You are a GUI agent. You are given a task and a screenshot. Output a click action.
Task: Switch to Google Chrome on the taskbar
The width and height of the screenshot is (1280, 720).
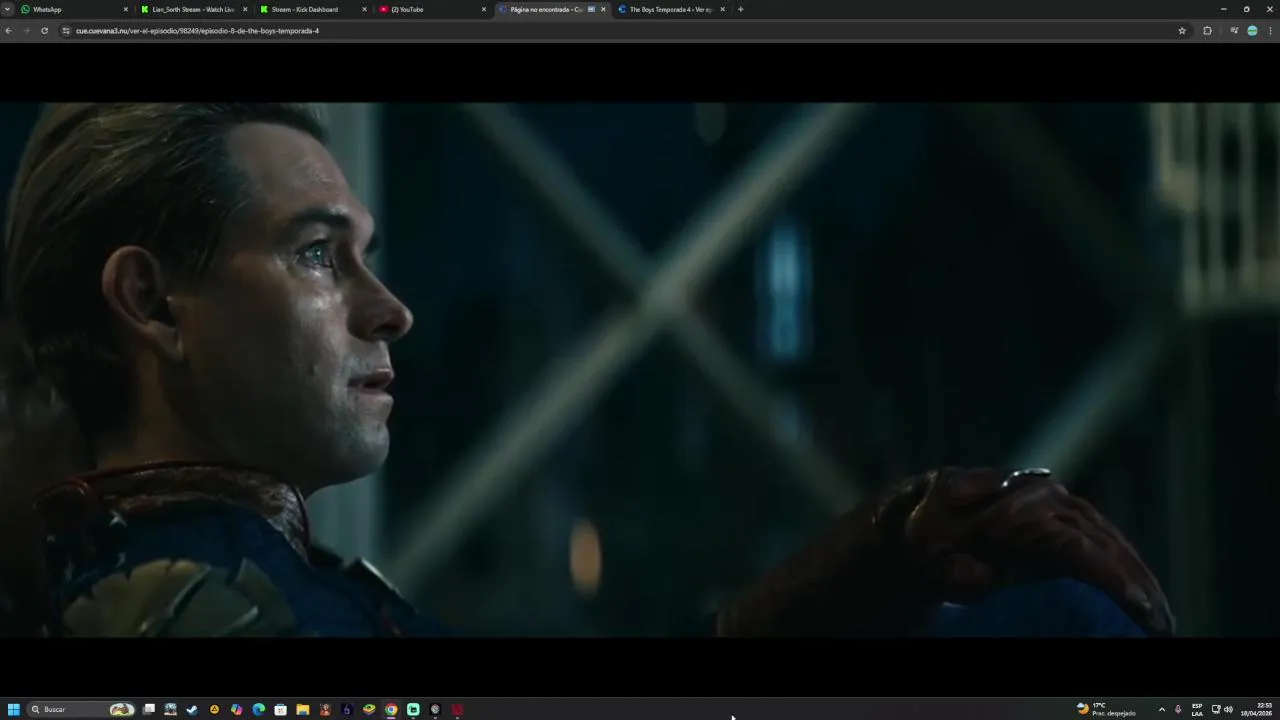tap(391, 709)
